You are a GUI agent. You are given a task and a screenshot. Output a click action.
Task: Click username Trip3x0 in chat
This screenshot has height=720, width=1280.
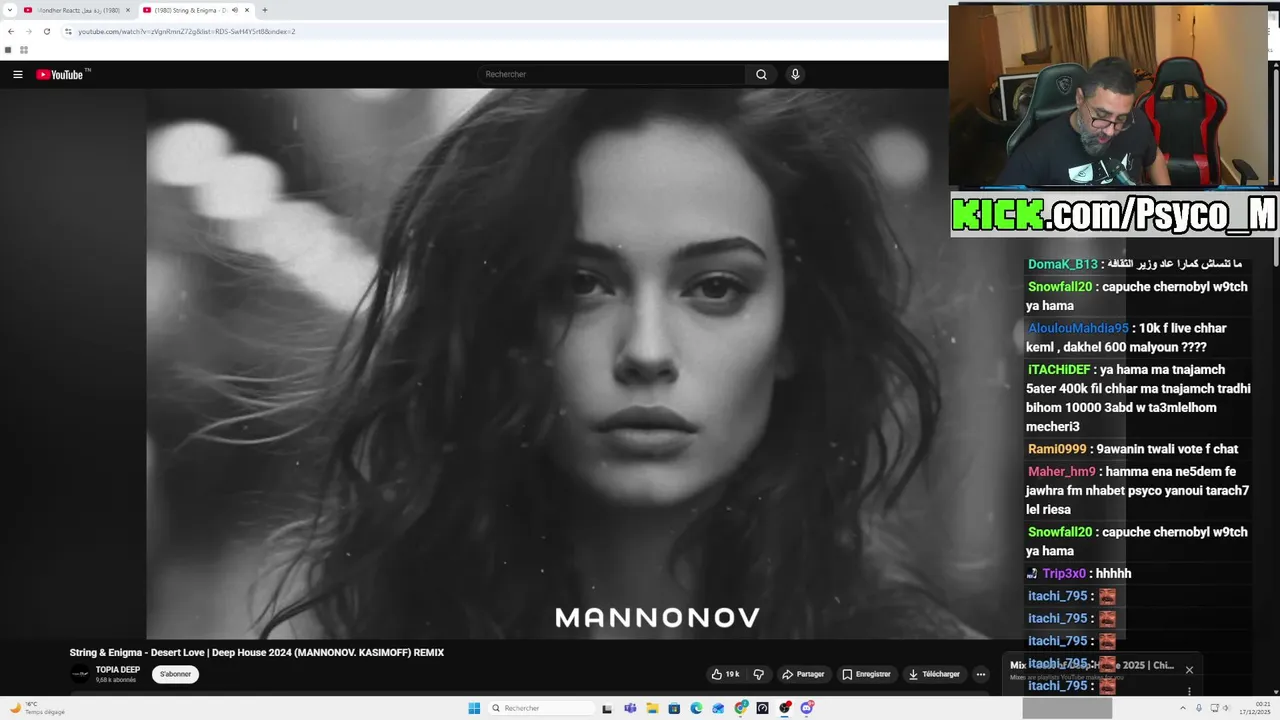point(1064,573)
